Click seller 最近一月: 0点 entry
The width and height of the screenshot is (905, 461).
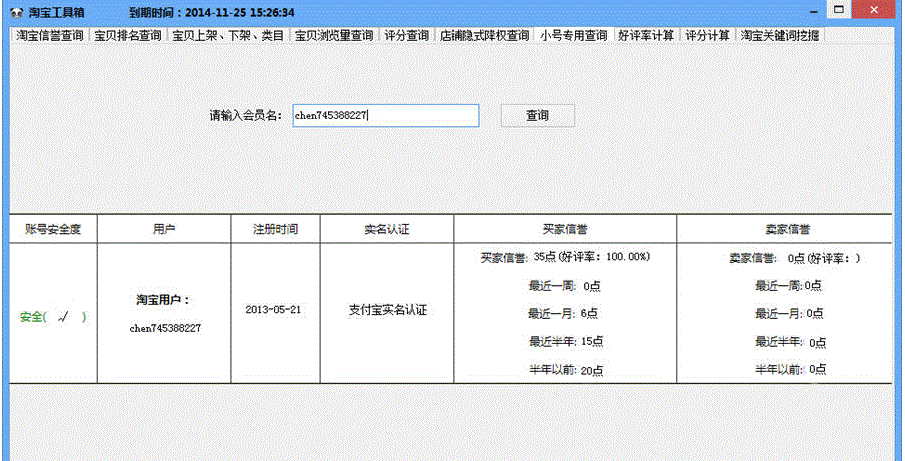point(789,313)
